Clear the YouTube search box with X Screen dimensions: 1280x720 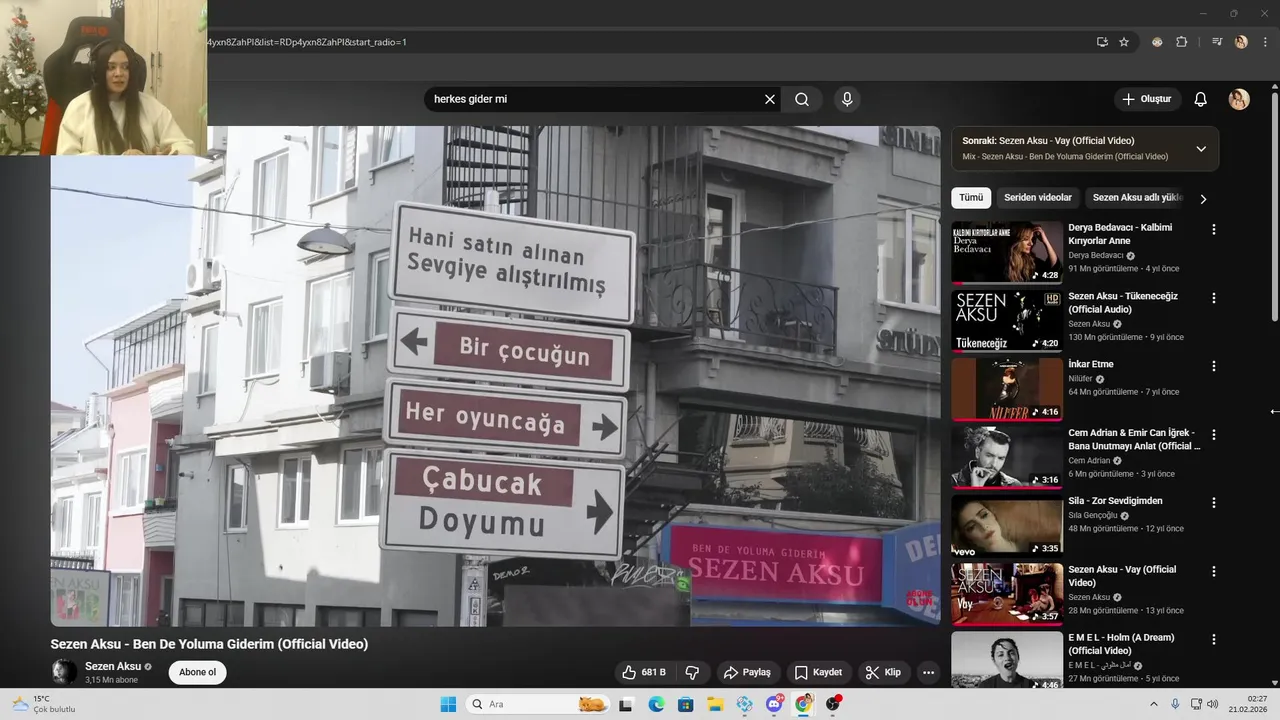coord(770,99)
